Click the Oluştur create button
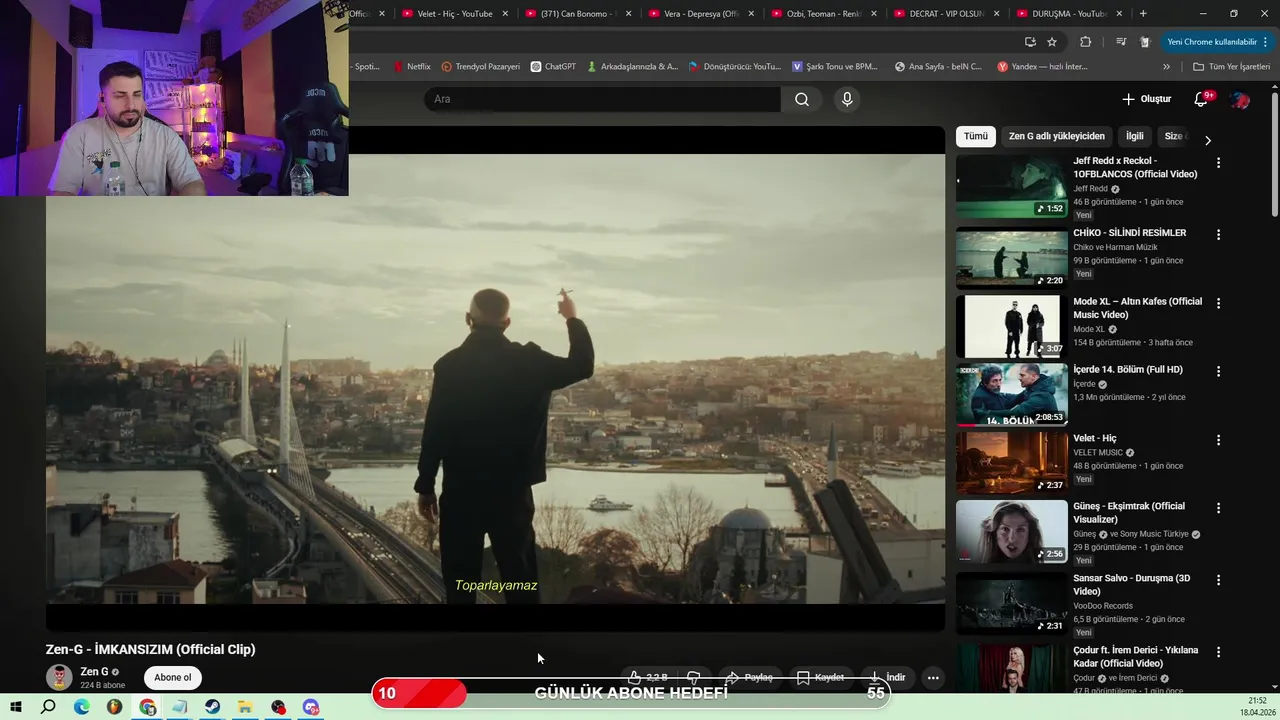Viewport: 1280px width, 720px height. coord(1146,99)
